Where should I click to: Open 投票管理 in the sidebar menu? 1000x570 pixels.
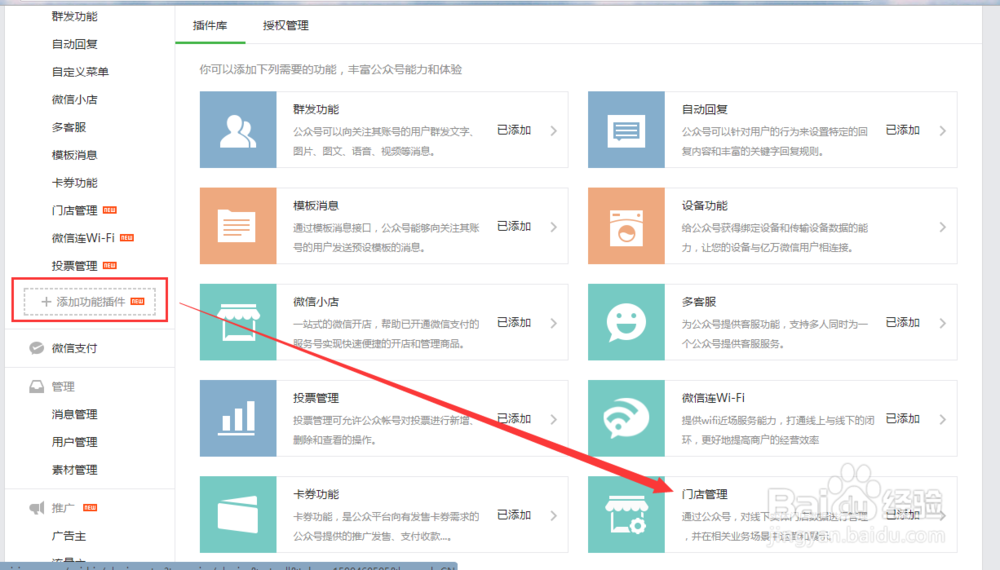[75, 266]
